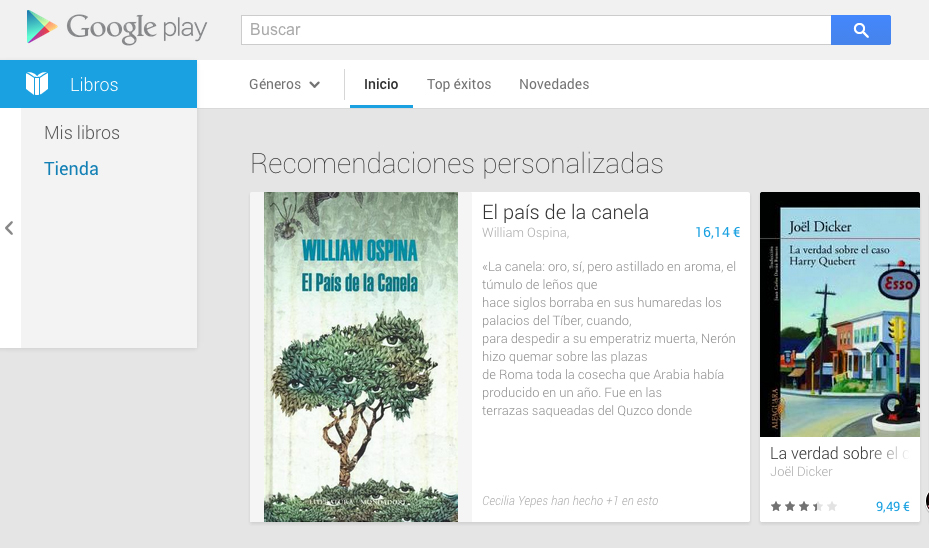Open the book title El país de la canela
Viewport: 929px width, 548px height.
(x=565, y=212)
